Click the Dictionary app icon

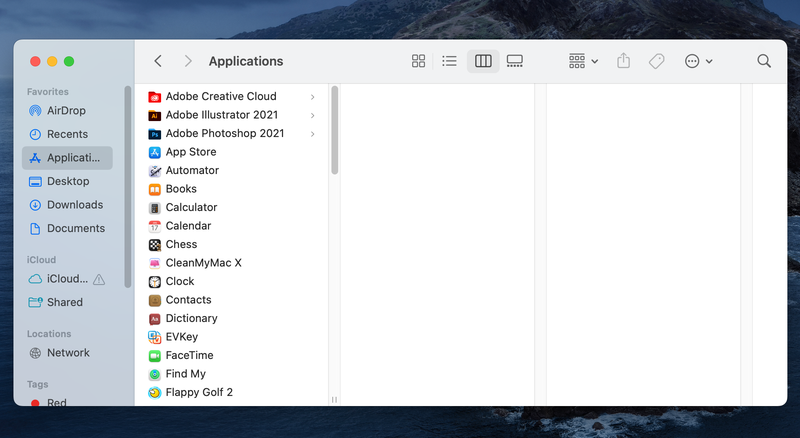pos(155,319)
